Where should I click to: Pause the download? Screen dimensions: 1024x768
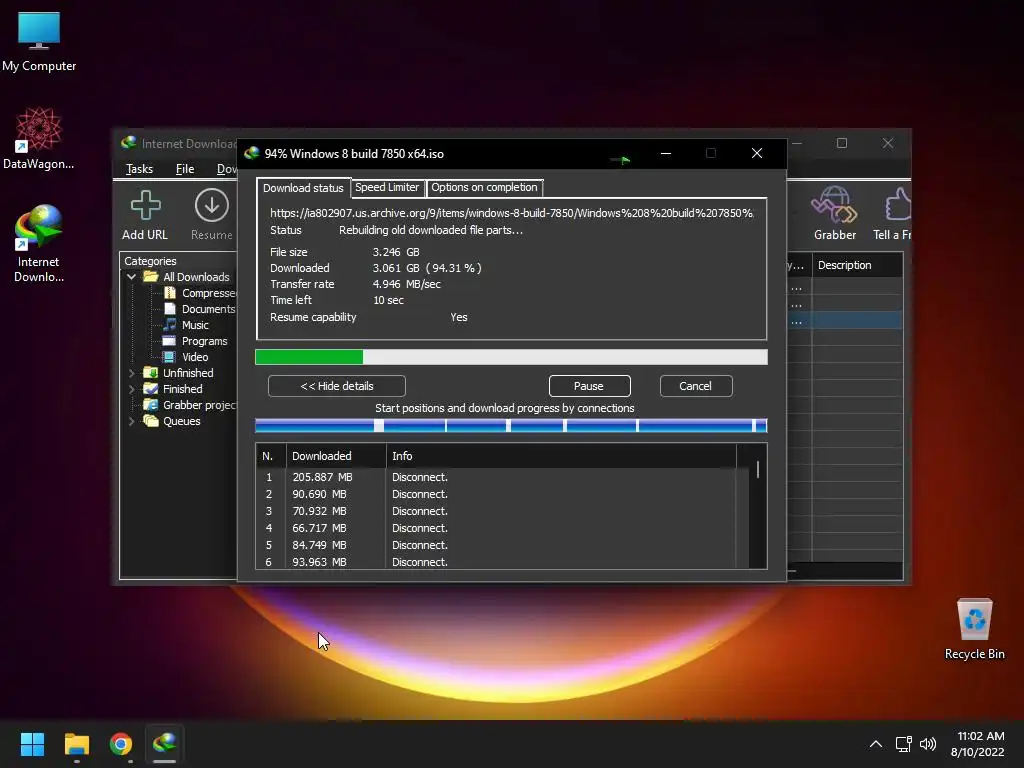pos(589,386)
